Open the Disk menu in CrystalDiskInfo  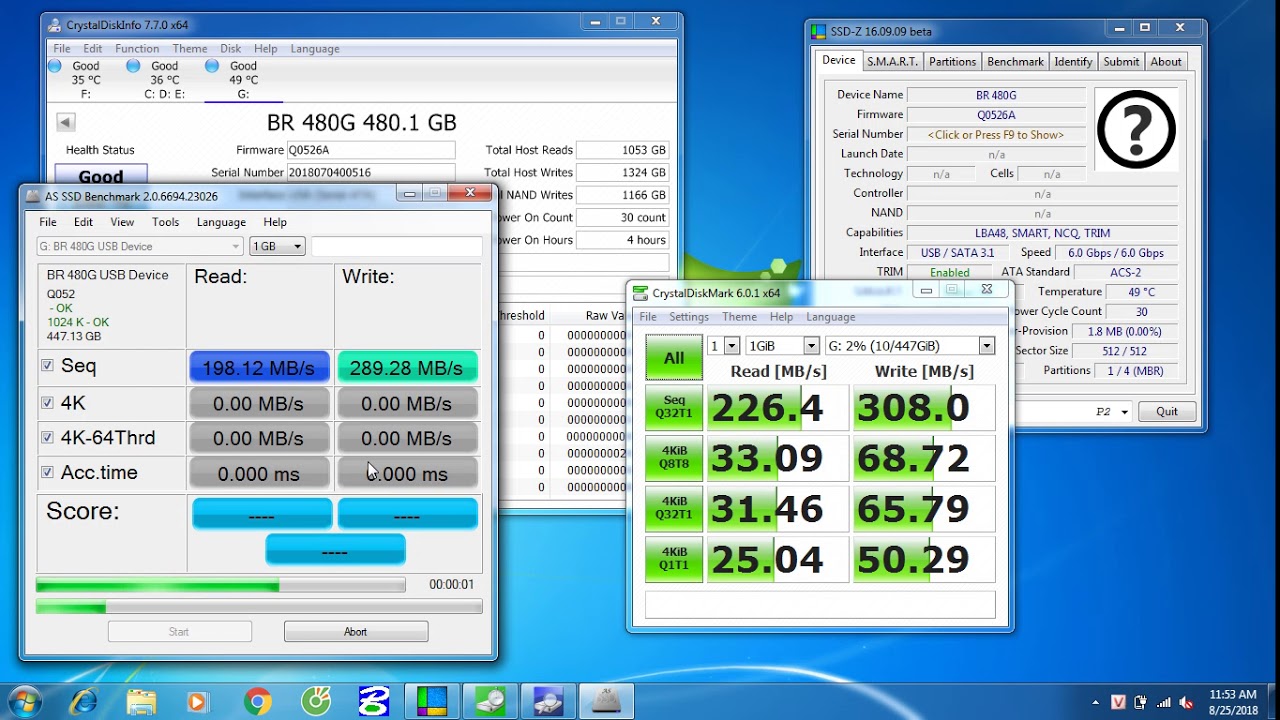click(230, 48)
